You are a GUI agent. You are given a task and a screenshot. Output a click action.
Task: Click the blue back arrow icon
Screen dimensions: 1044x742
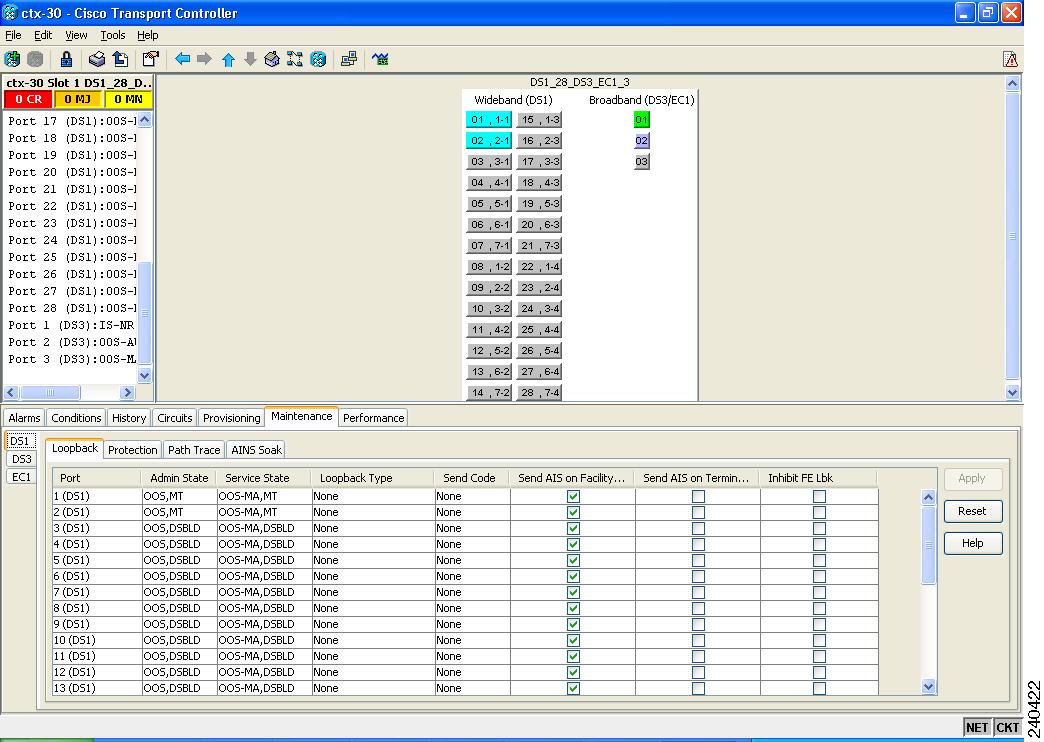[x=182, y=59]
